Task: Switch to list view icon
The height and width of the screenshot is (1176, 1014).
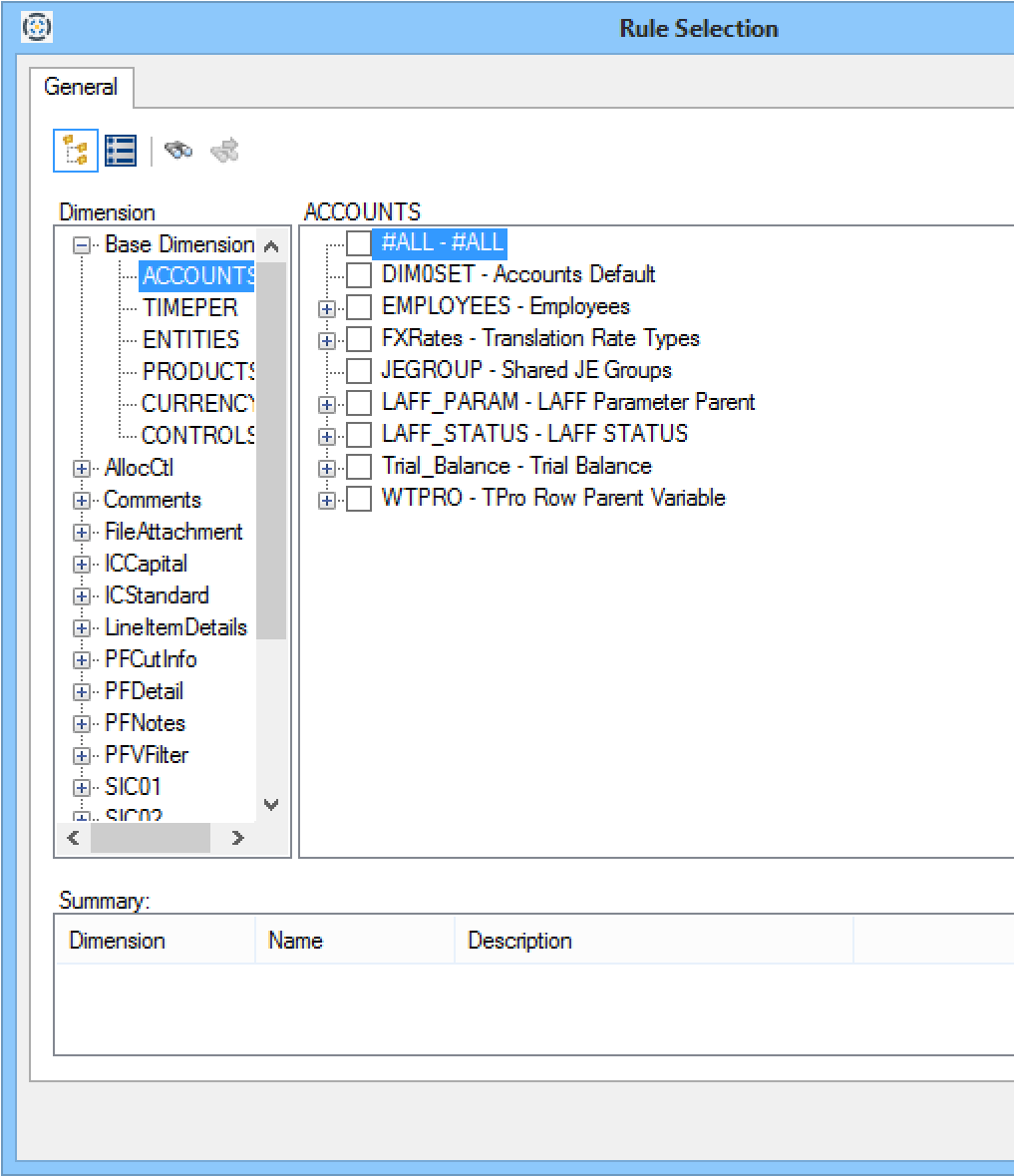Action: [x=121, y=152]
